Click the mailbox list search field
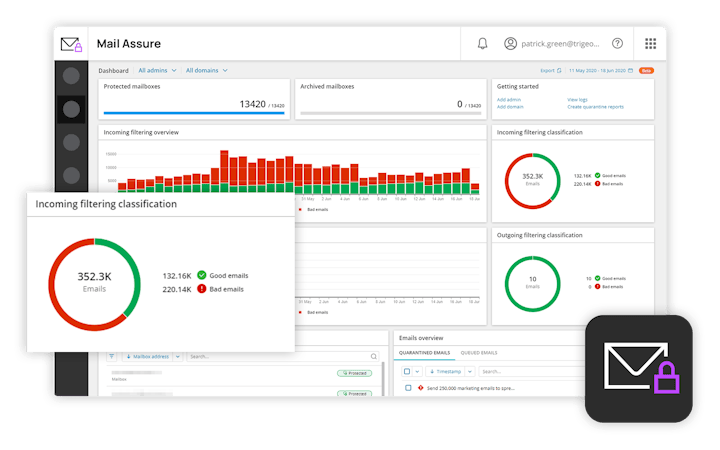Viewport: 720px width, 450px height. (x=283, y=356)
